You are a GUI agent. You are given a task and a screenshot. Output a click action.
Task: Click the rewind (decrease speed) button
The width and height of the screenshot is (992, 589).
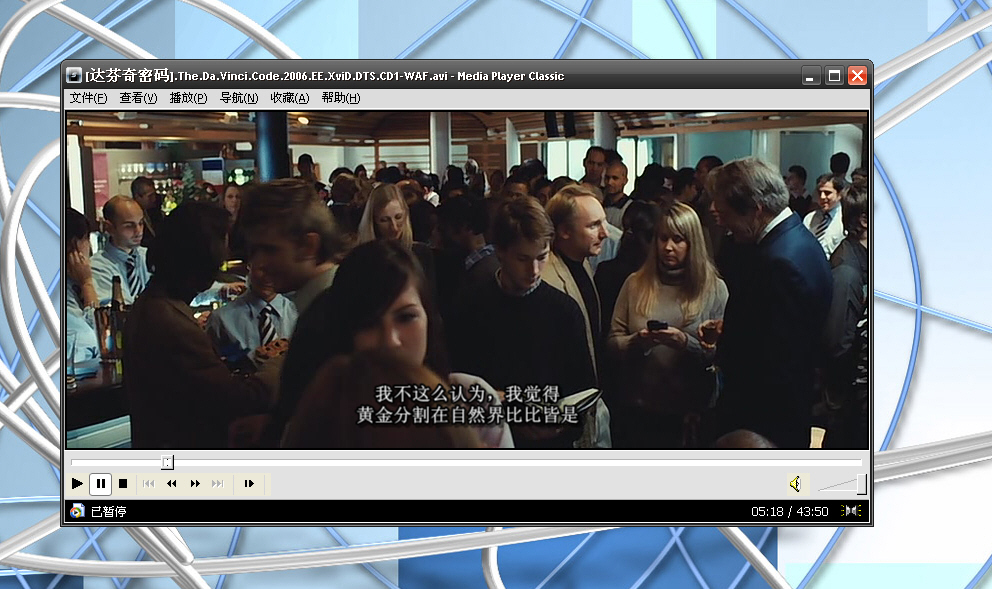pyautogui.click(x=171, y=484)
